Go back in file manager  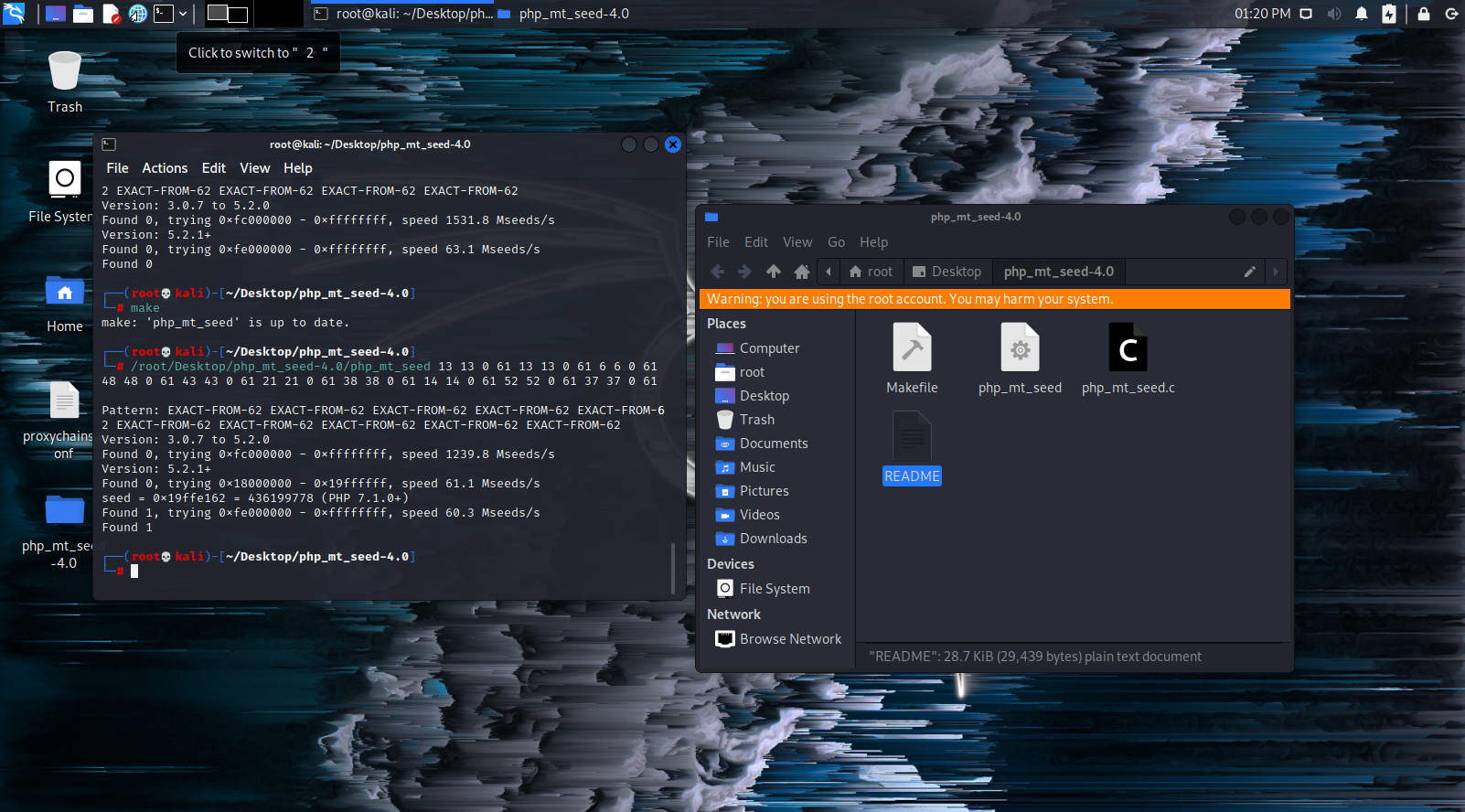[x=718, y=272]
